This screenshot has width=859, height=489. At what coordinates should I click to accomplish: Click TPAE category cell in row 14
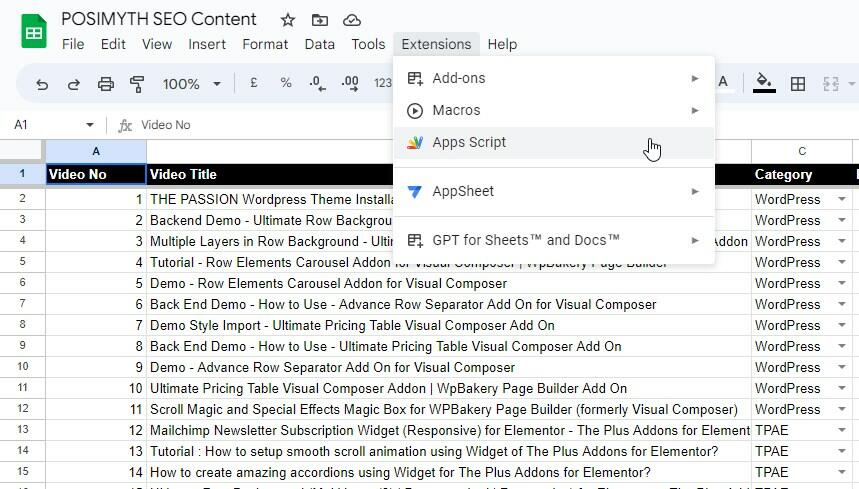tap(801, 451)
